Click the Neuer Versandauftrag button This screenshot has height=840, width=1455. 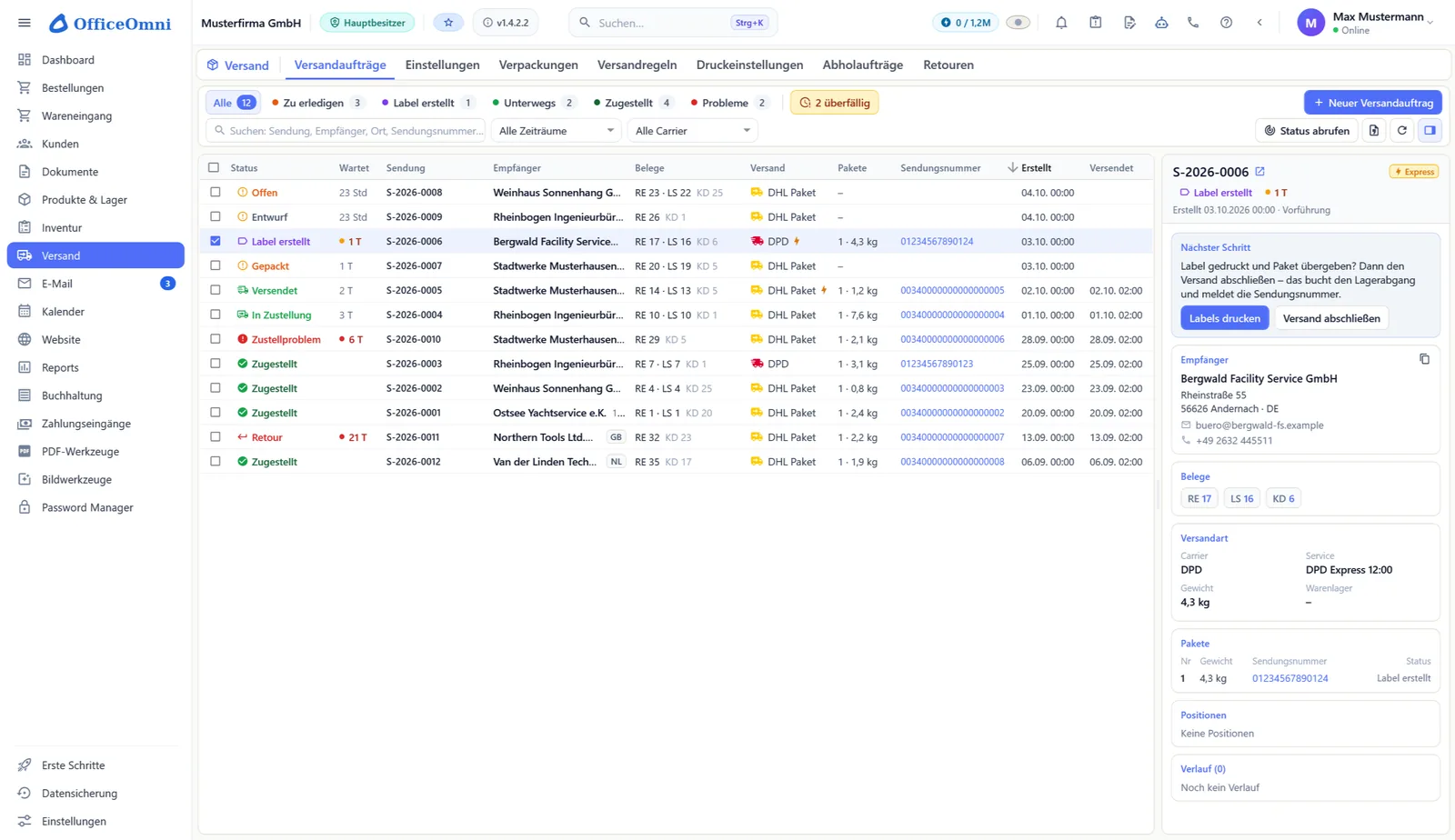(1373, 103)
